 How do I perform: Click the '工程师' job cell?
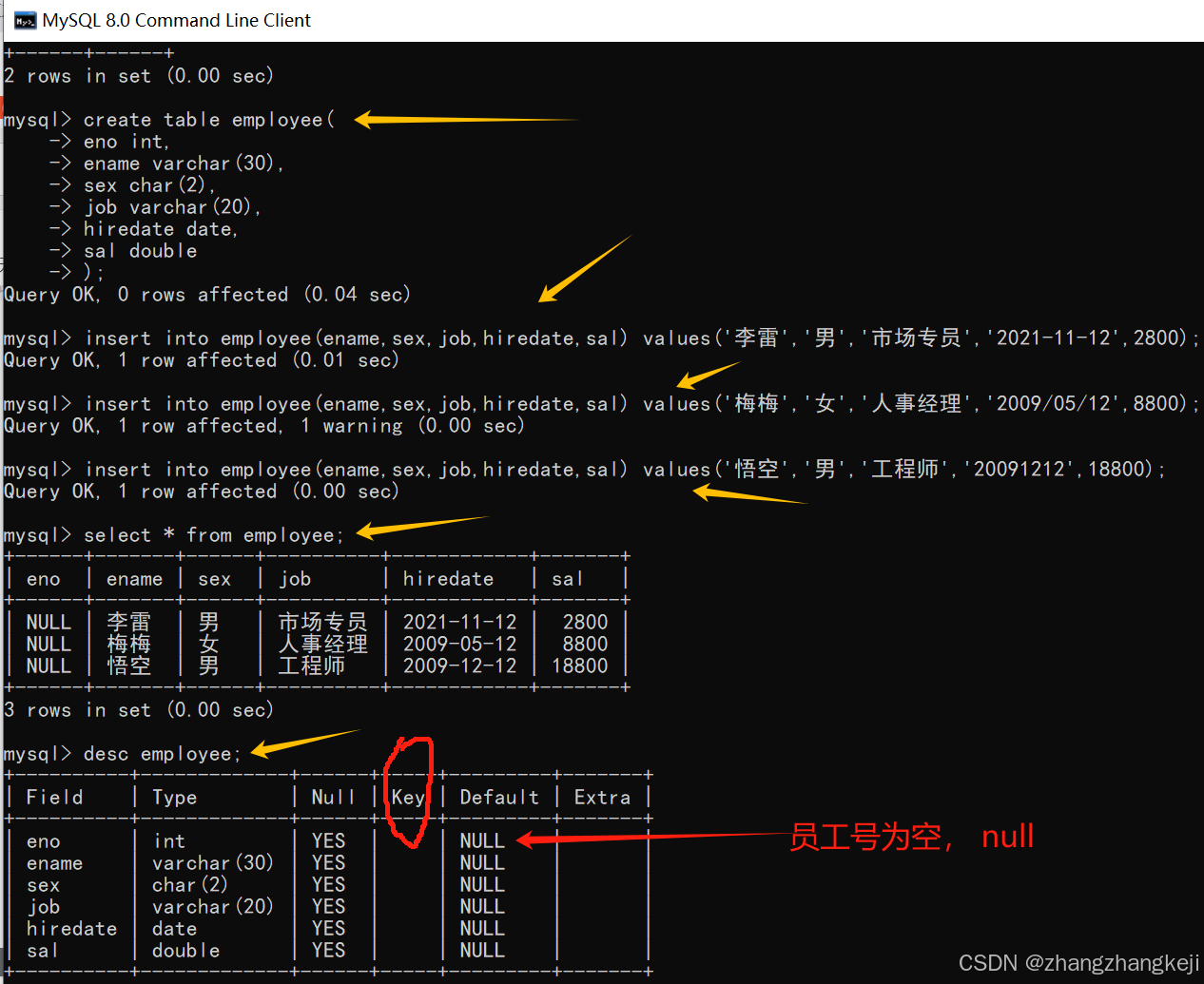pos(311,666)
